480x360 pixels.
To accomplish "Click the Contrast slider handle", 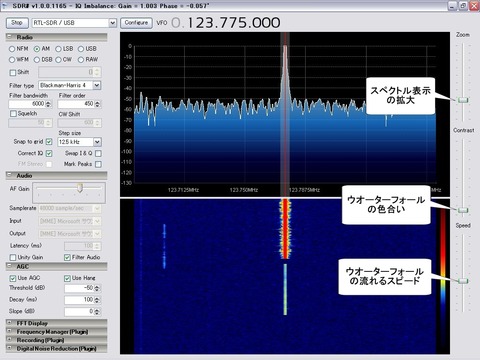I will pyautogui.click(x=463, y=210).
